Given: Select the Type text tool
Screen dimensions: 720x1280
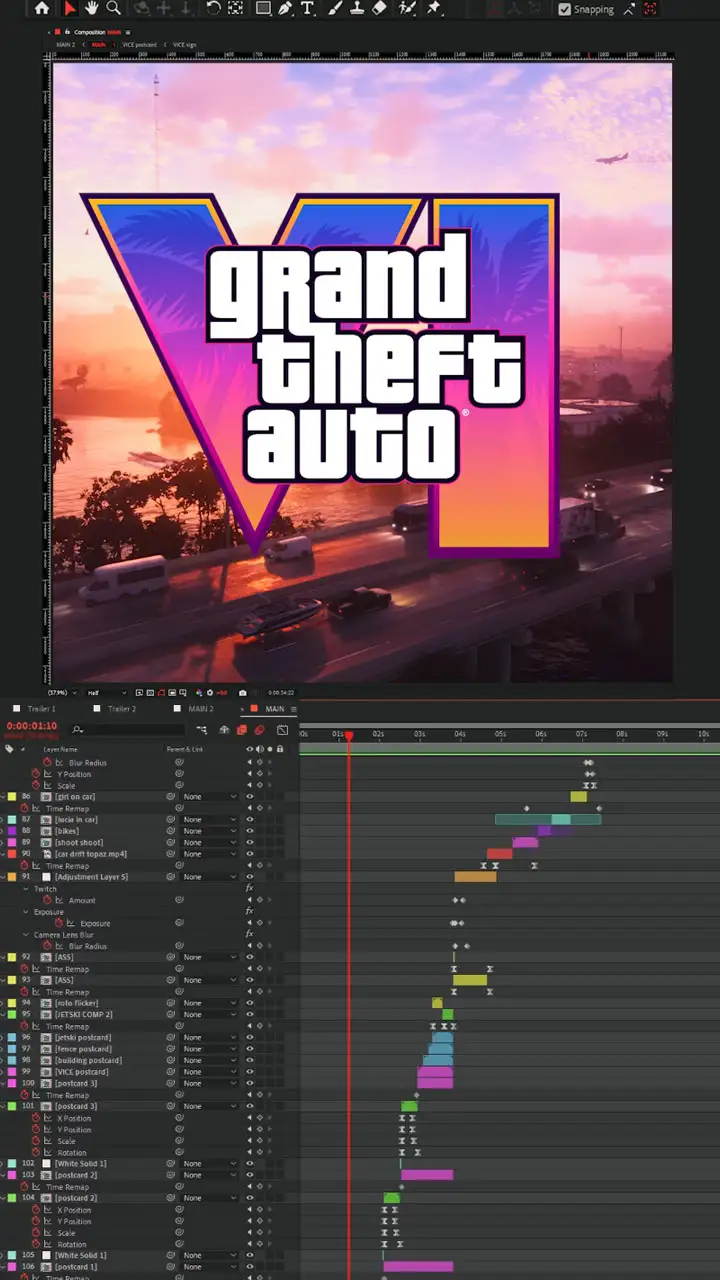Looking at the screenshot, I should pyautogui.click(x=307, y=8).
